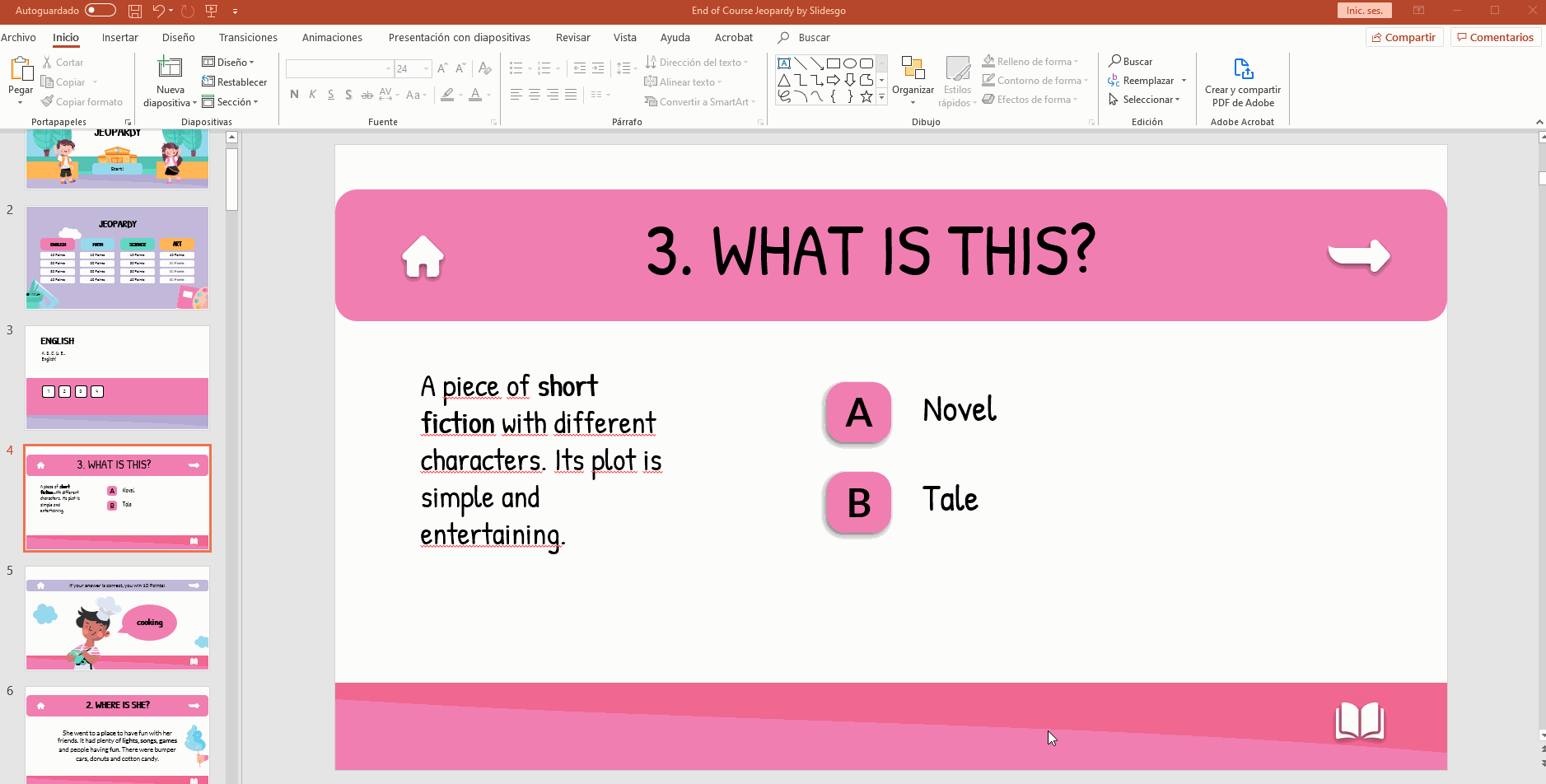Increase list indent level icon
This screenshot has width=1546, height=784.
coord(598,68)
